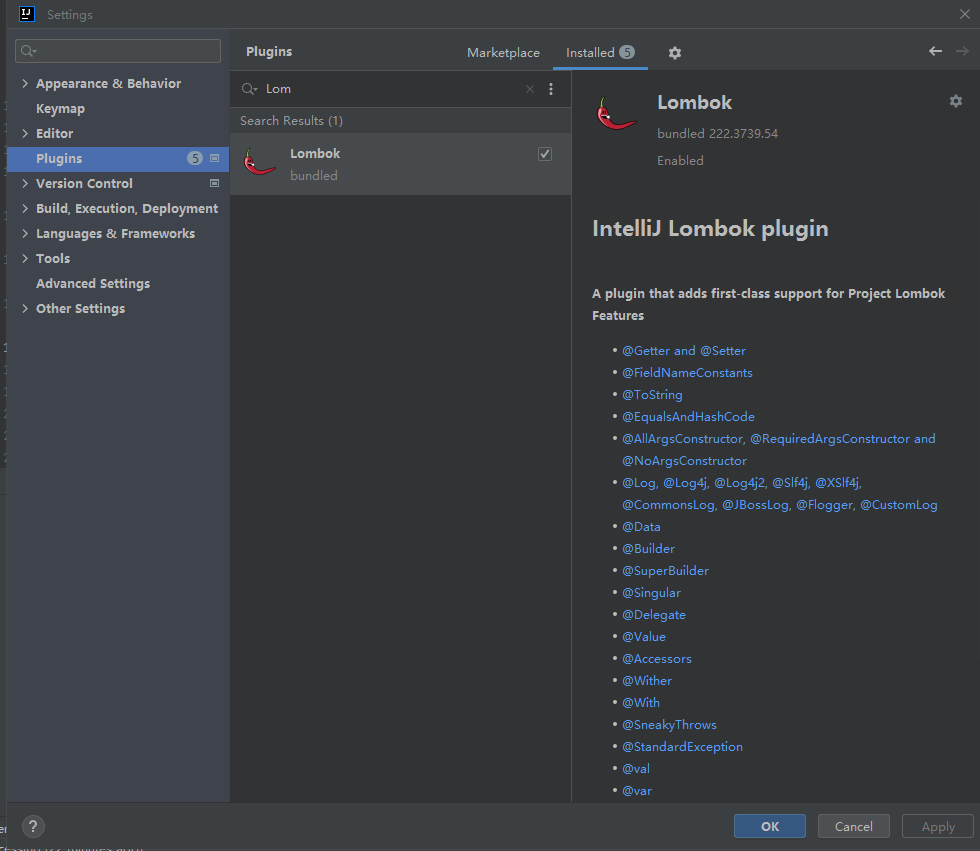Click the bundled 222.3739.54 version text

718,134
